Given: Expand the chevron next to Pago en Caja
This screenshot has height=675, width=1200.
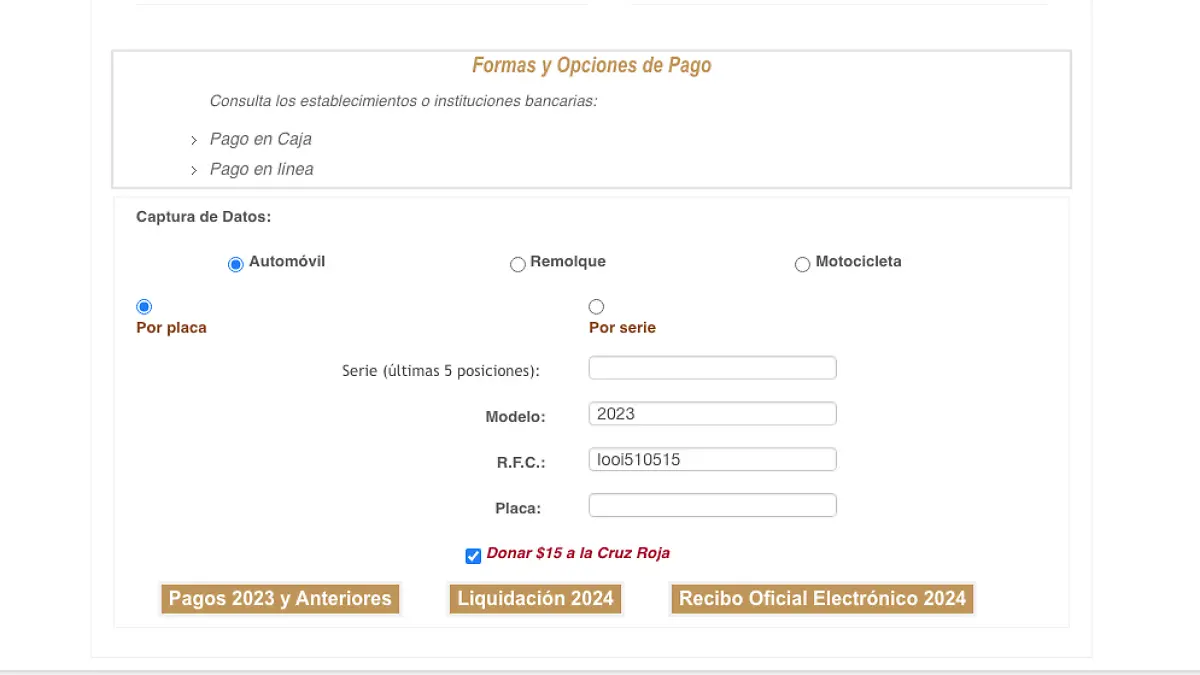Looking at the screenshot, I should 193,140.
